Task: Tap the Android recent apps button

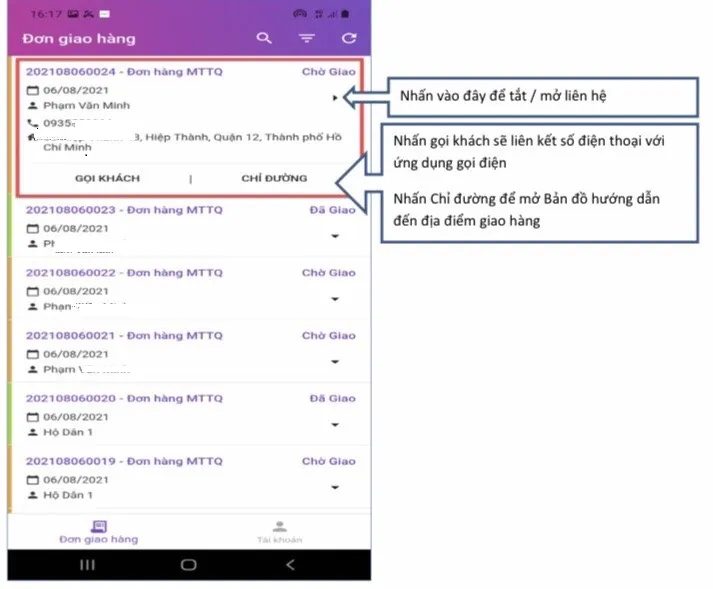Action: click(87, 565)
